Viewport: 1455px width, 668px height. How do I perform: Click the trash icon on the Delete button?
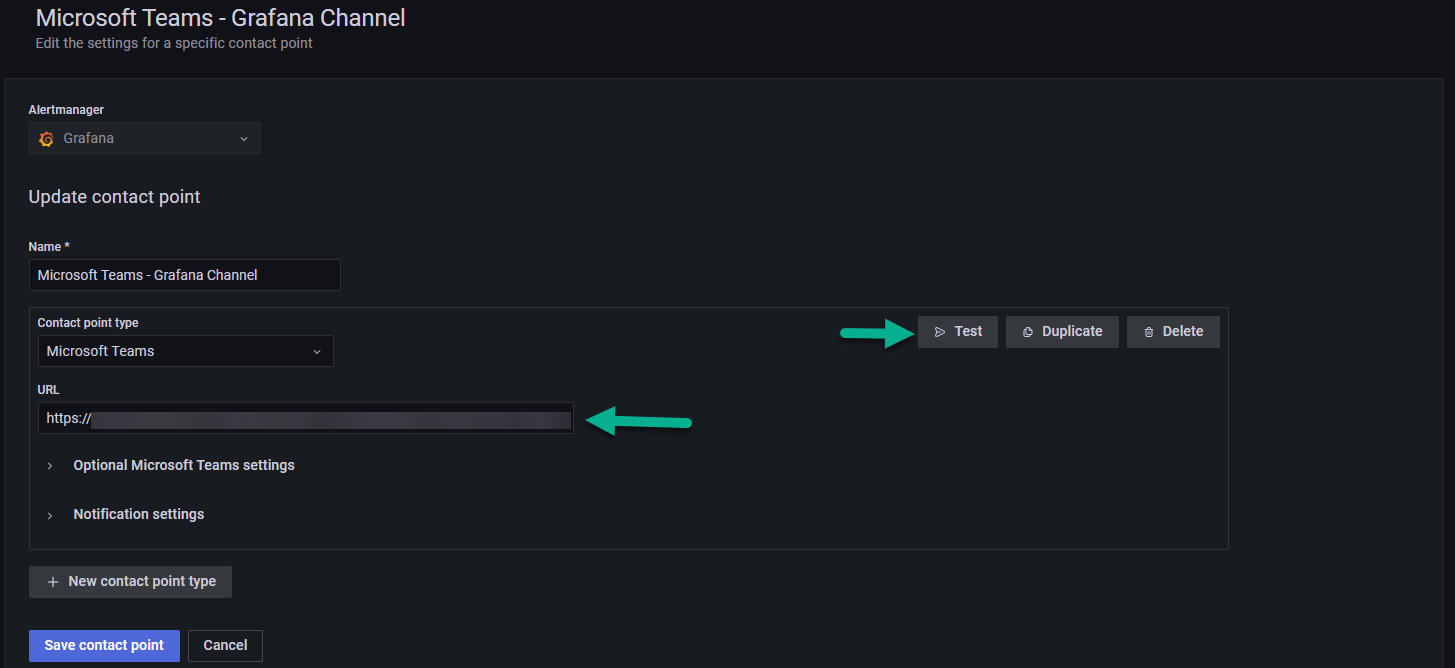pyautogui.click(x=1149, y=332)
